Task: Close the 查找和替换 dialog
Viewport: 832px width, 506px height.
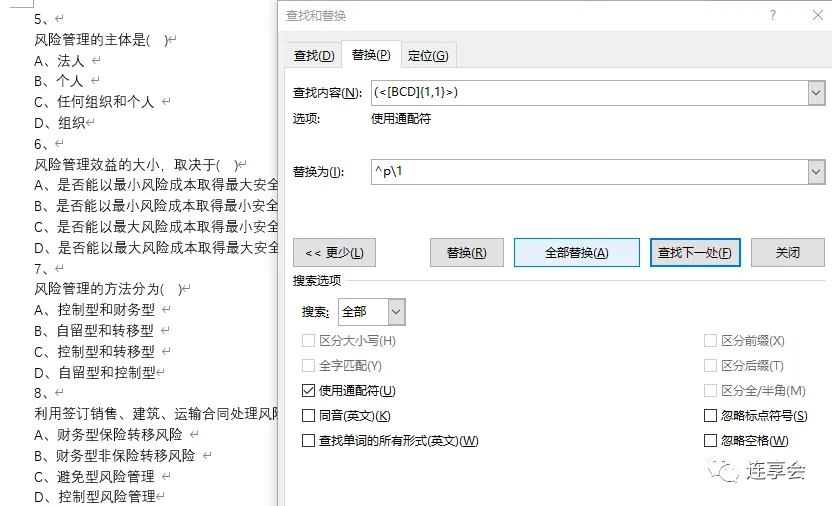Action: (818, 15)
